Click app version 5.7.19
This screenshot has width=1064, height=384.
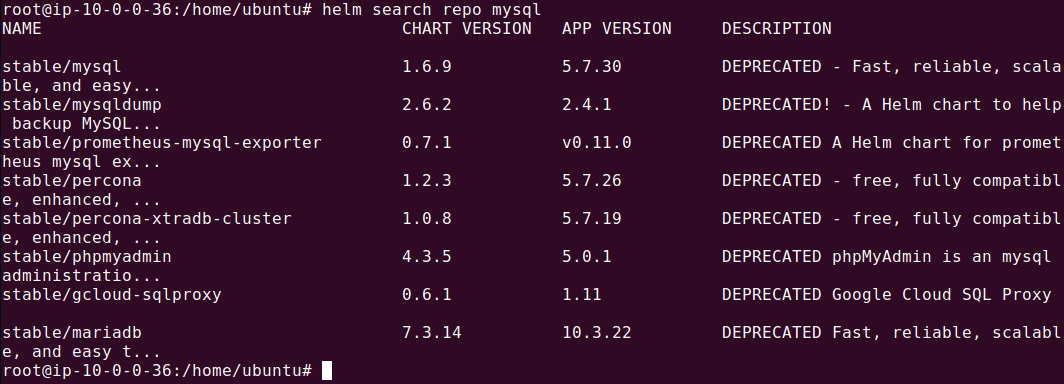[x=592, y=218]
